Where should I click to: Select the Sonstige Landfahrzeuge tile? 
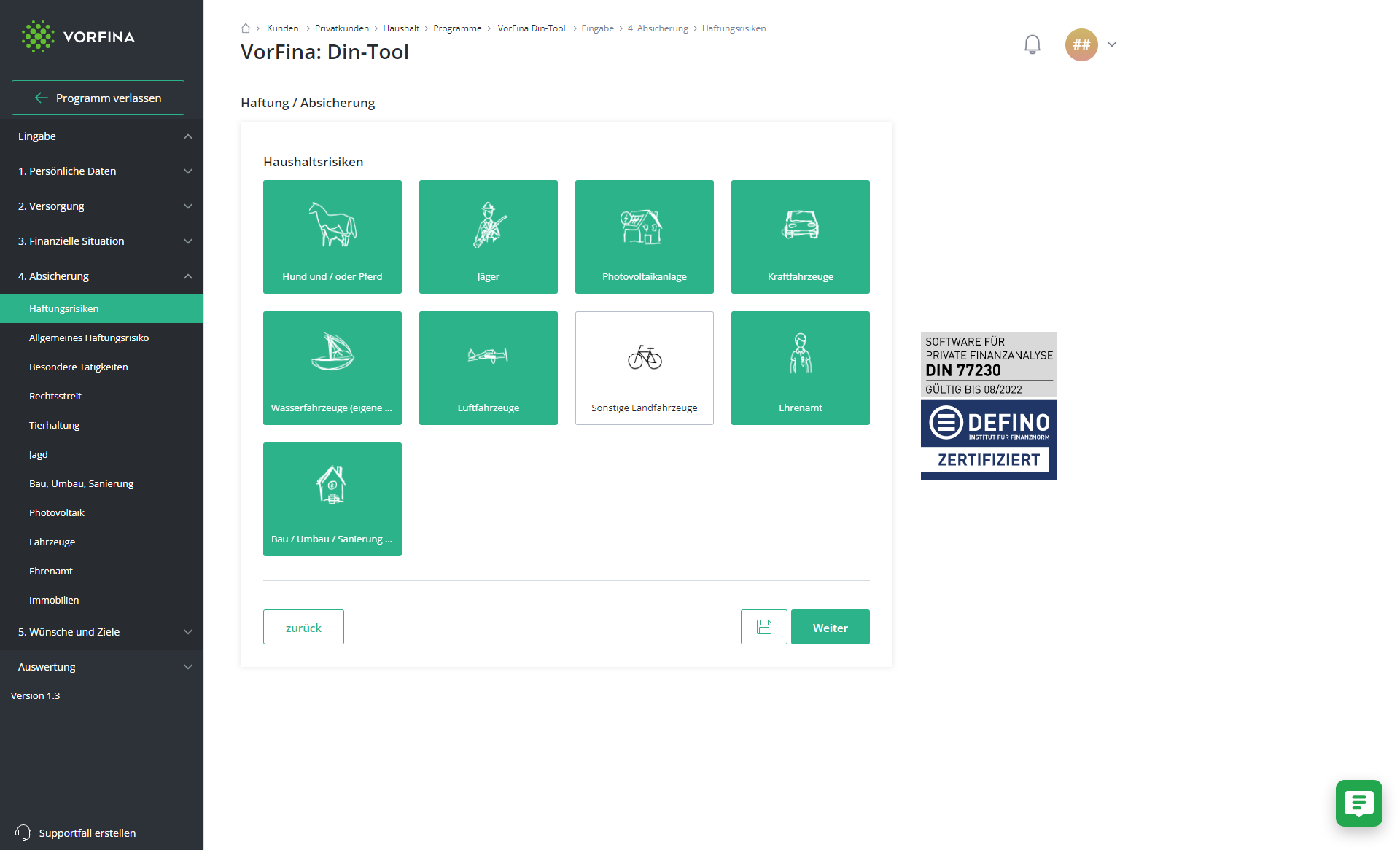(644, 368)
